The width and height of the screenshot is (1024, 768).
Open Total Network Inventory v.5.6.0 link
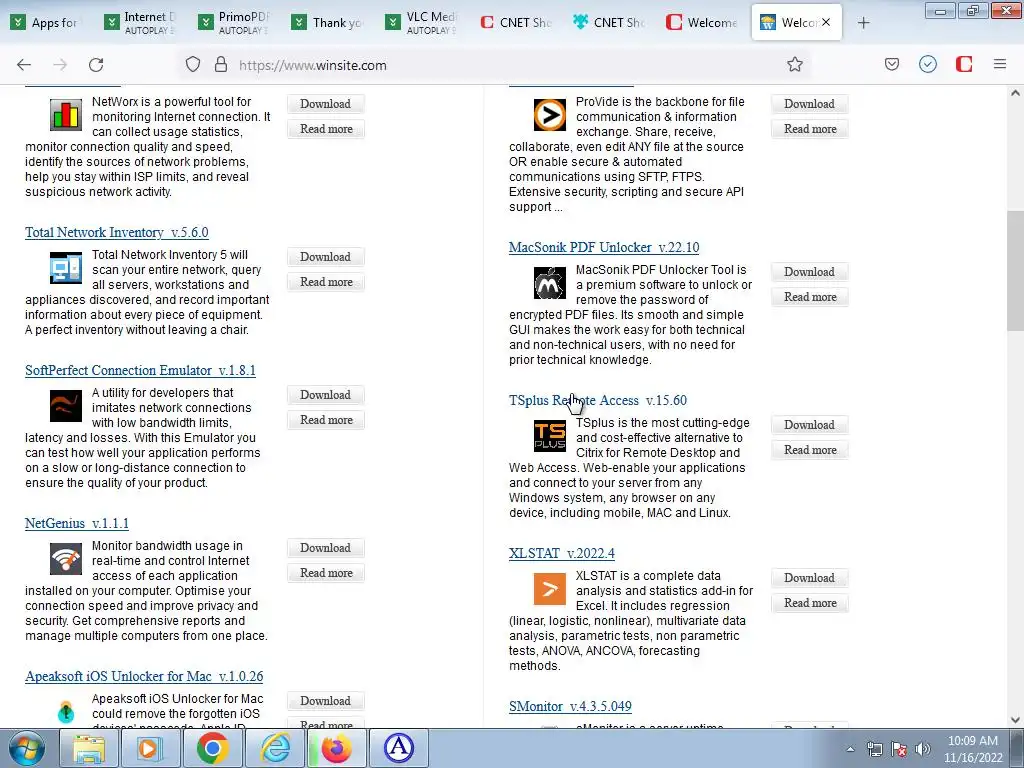click(117, 232)
